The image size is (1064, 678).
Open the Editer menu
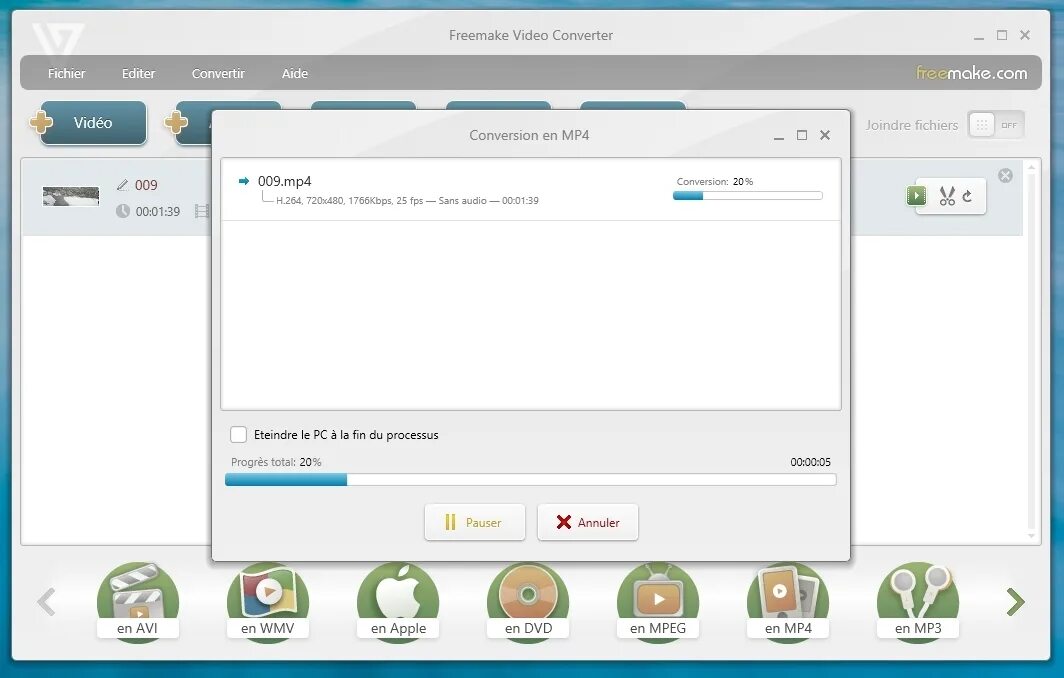(138, 73)
